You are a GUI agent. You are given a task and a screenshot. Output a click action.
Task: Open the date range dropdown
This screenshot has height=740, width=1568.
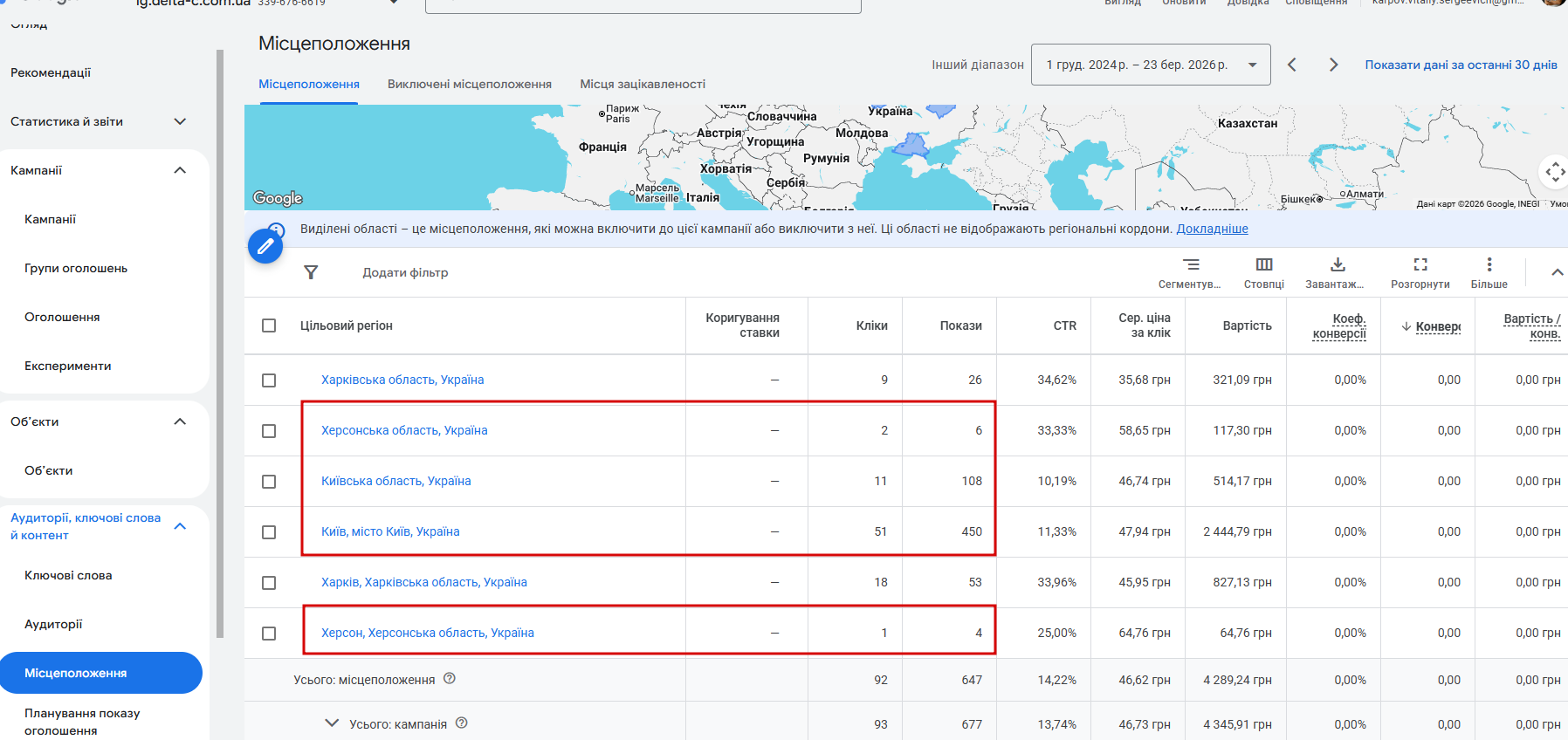click(1150, 65)
